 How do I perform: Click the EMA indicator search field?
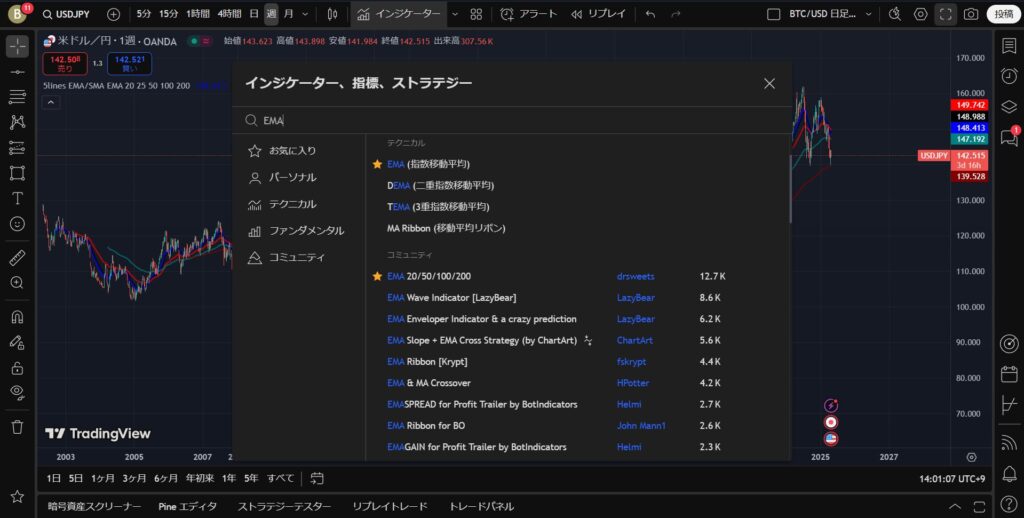pyautogui.click(x=511, y=121)
